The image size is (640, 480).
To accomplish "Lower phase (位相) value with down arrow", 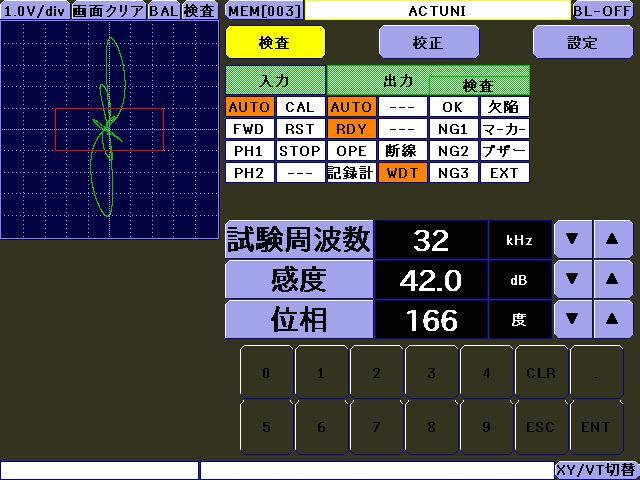I will [x=572, y=320].
